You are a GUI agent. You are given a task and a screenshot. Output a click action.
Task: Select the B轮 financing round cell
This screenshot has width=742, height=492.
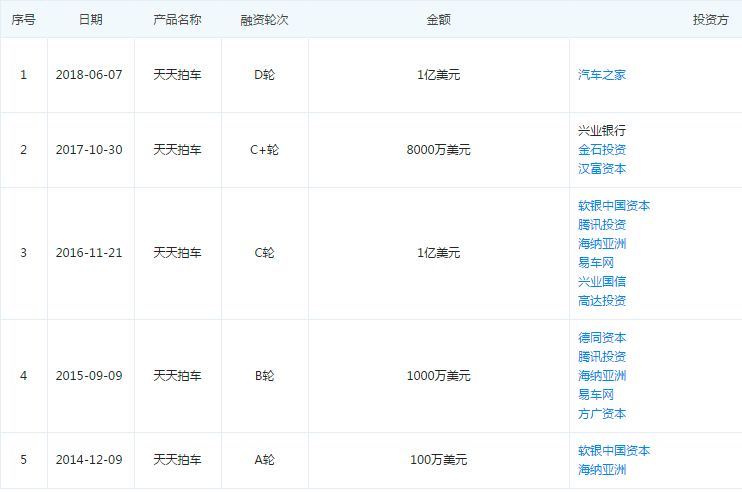[x=264, y=376]
